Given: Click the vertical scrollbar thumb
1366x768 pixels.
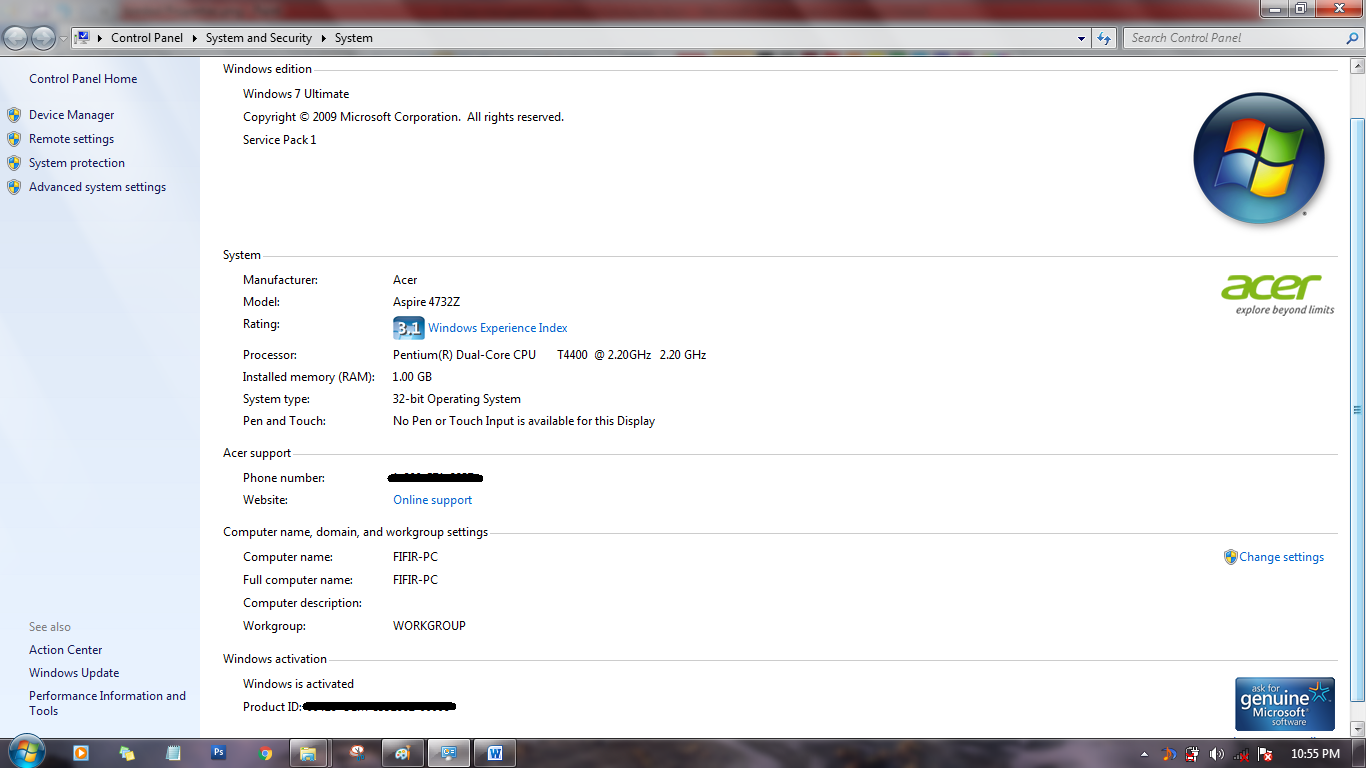Looking at the screenshot, I should point(1357,409).
